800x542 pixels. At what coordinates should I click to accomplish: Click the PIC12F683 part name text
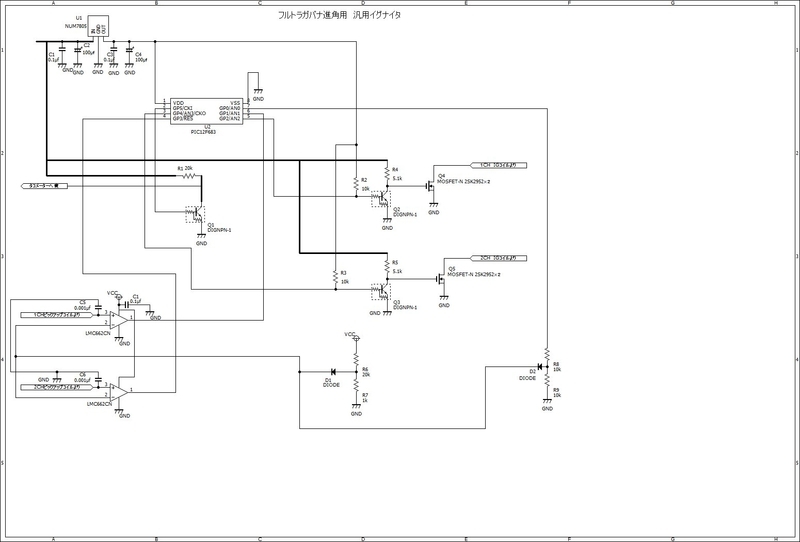(x=203, y=132)
